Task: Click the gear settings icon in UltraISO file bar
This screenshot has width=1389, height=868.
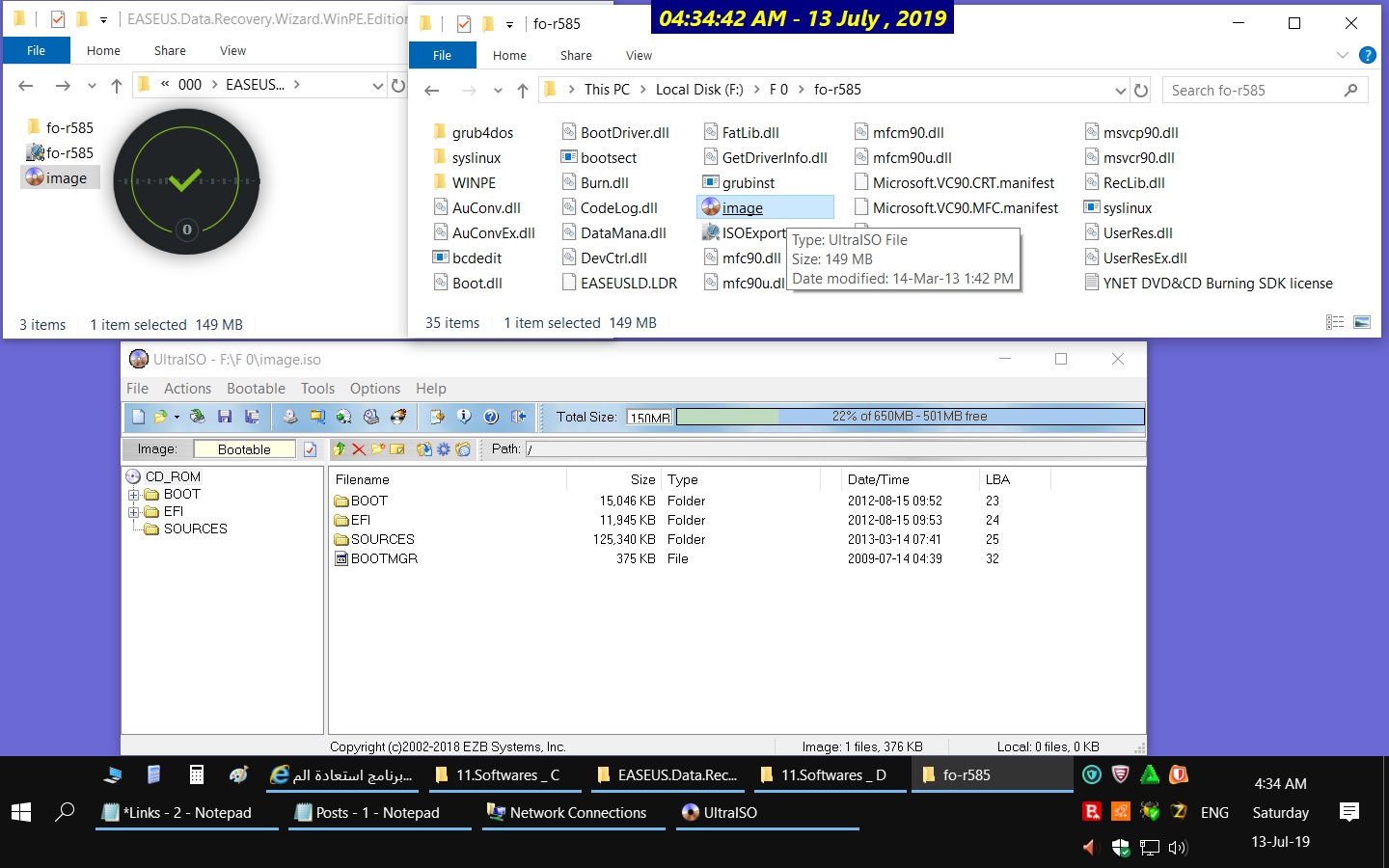Action: [444, 449]
